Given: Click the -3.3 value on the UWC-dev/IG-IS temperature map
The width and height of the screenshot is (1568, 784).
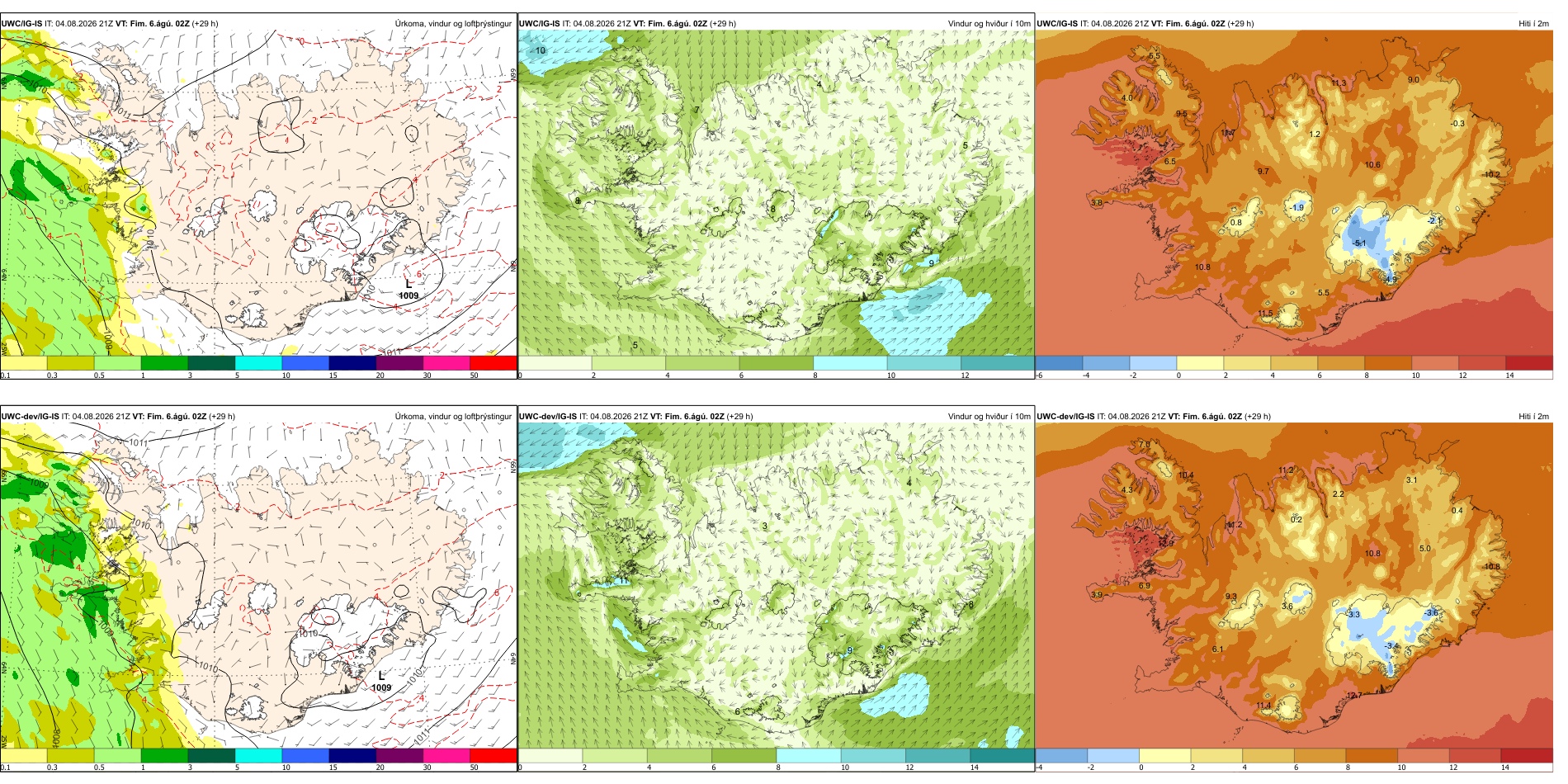Looking at the screenshot, I should click(1353, 614).
